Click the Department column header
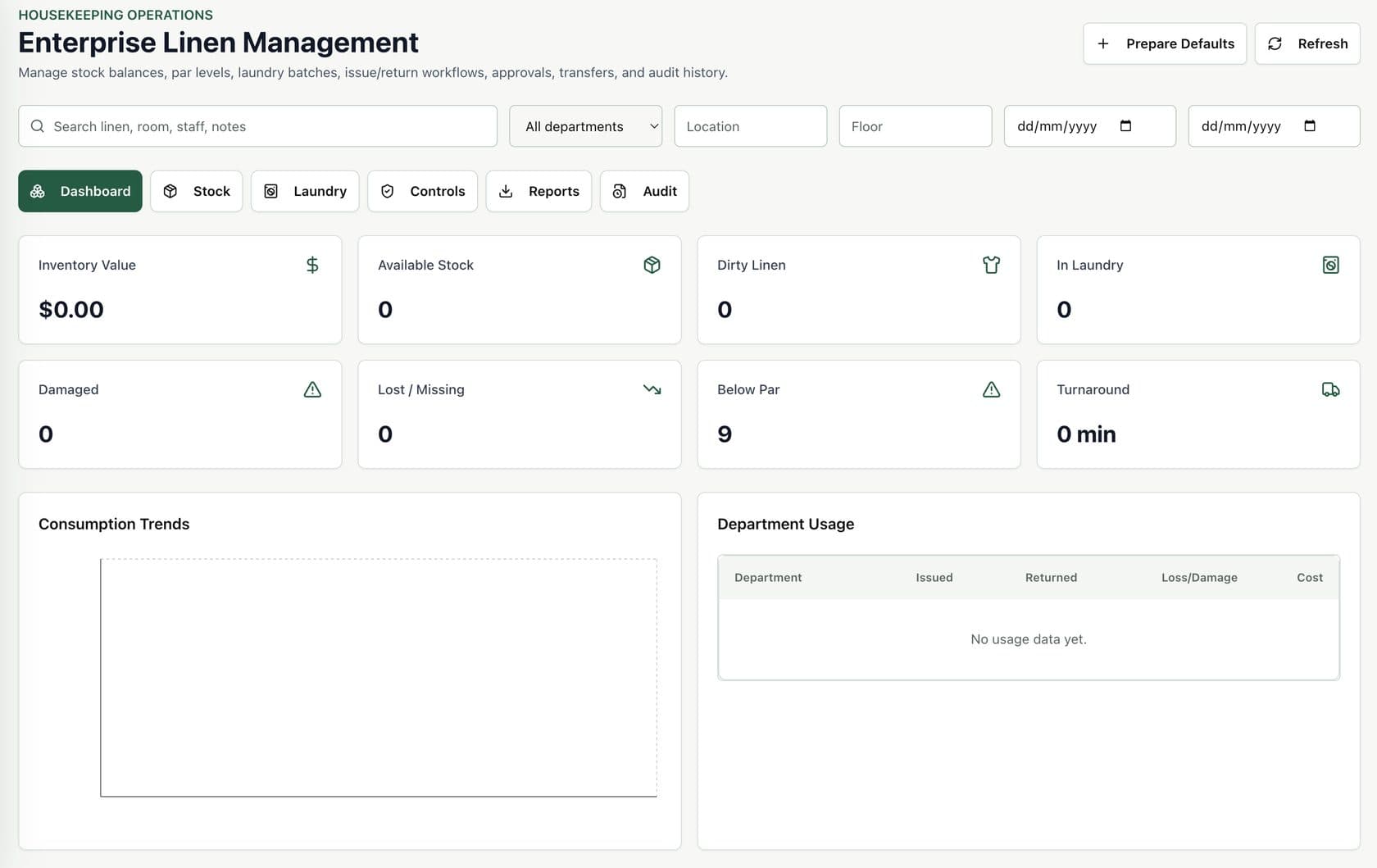Image resolution: width=1377 pixels, height=868 pixels. pyautogui.click(x=768, y=578)
